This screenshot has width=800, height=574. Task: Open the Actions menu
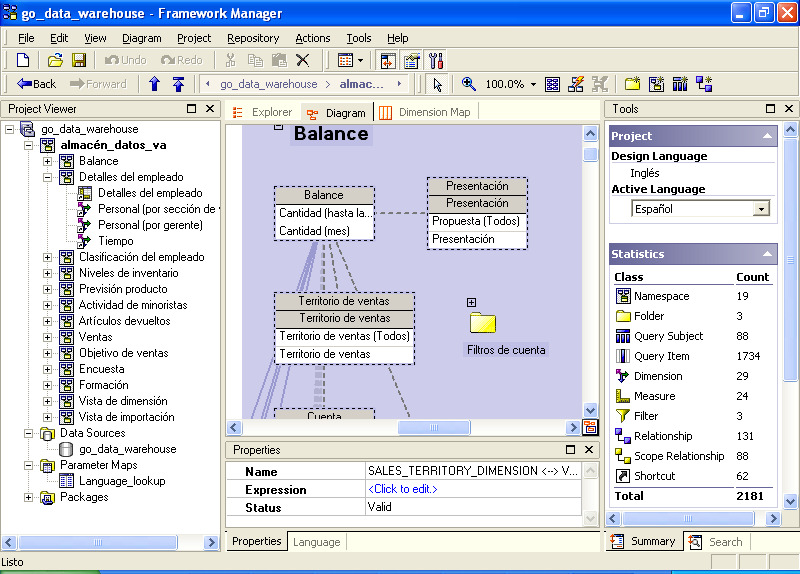click(x=313, y=38)
